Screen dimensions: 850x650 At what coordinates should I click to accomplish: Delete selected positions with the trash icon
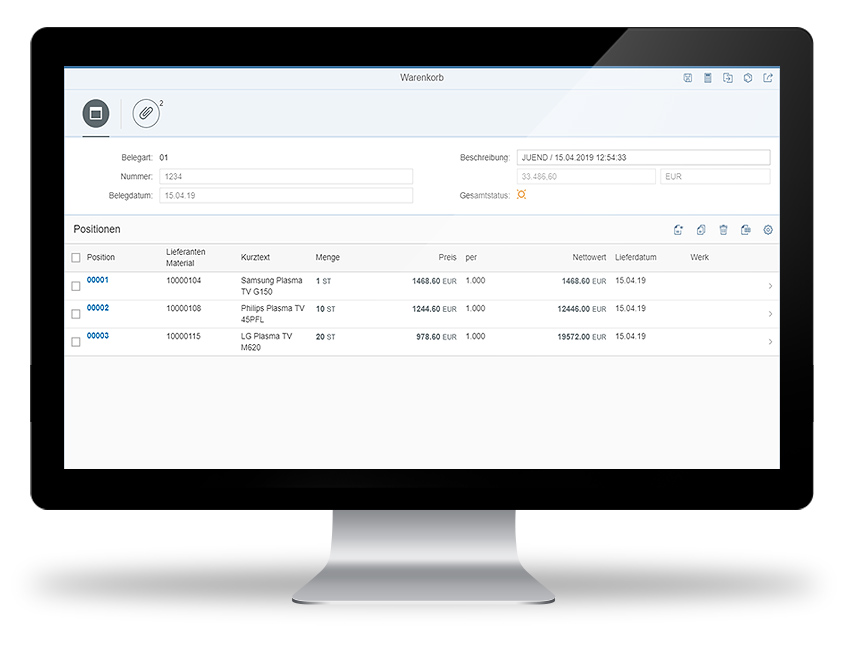point(723,230)
